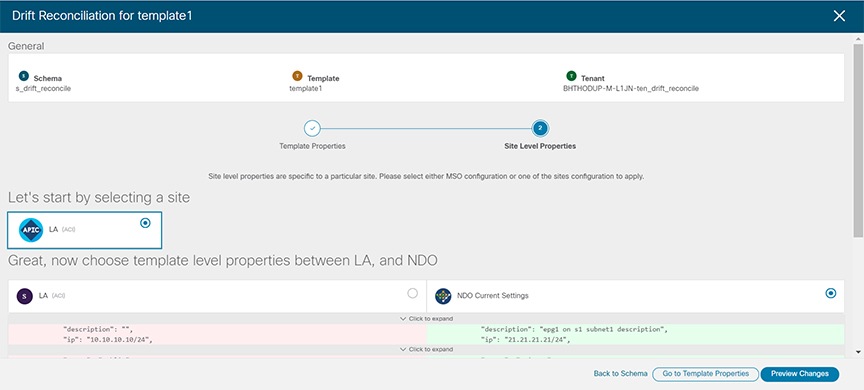Choose the LA (ACI) configuration radio button
Image resolution: width=864 pixels, height=390 pixels.
[x=412, y=294]
